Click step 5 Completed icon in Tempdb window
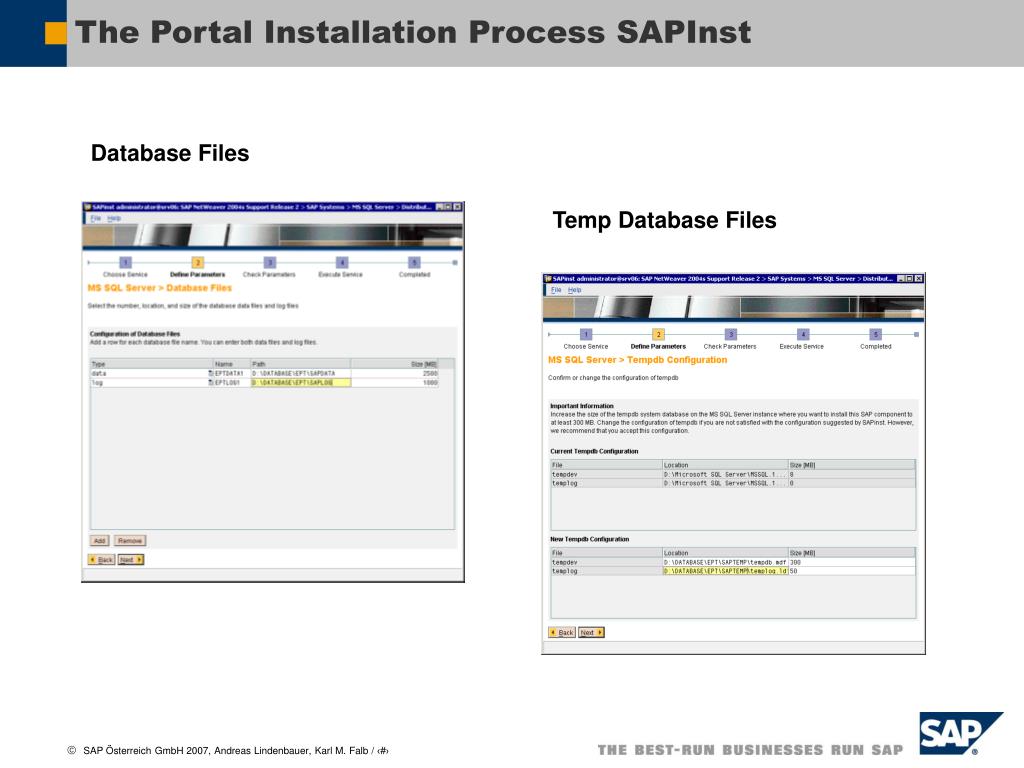The height and width of the screenshot is (768, 1024). pyautogui.click(x=876, y=334)
